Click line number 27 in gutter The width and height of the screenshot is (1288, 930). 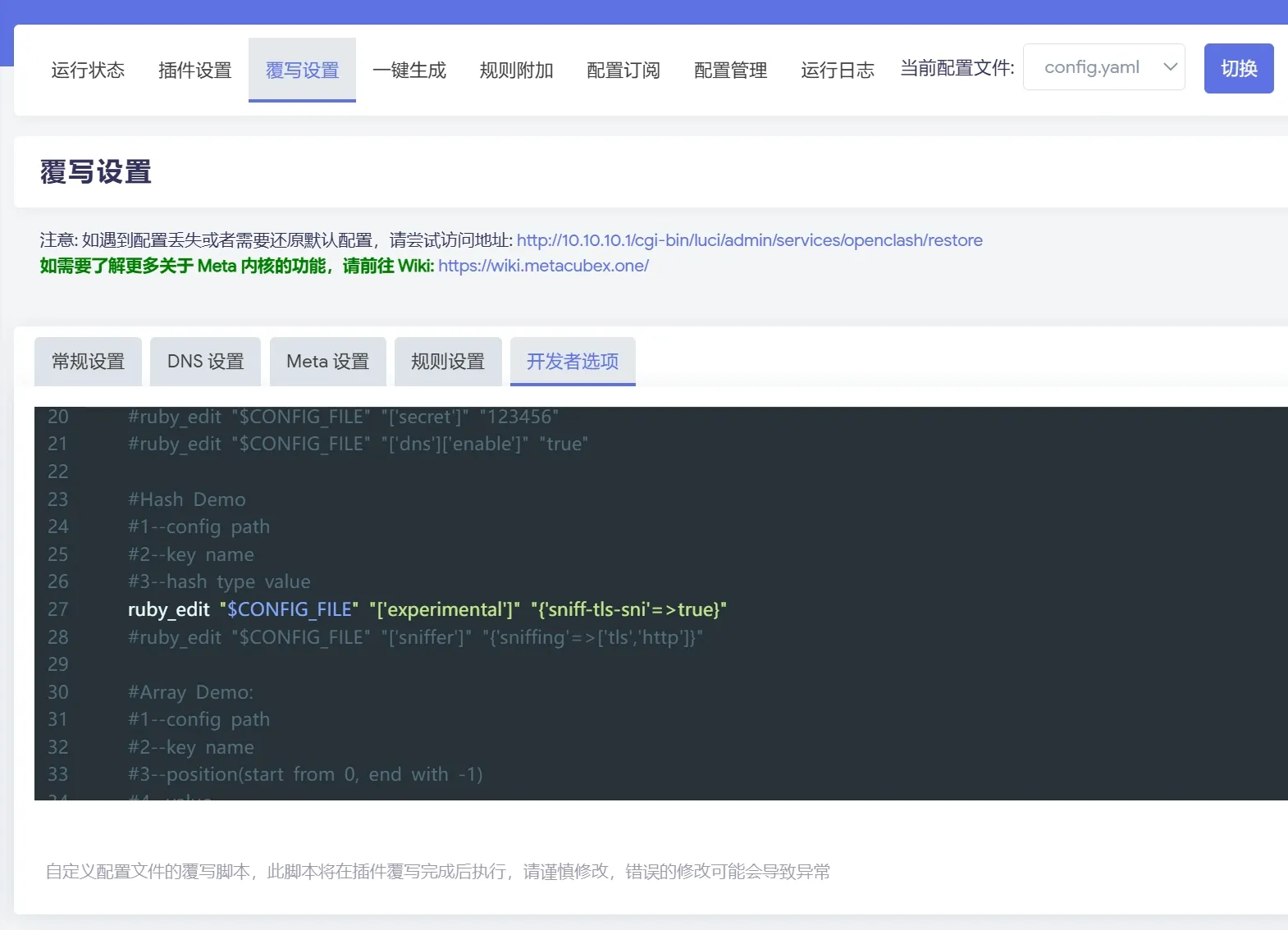[x=57, y=609]
